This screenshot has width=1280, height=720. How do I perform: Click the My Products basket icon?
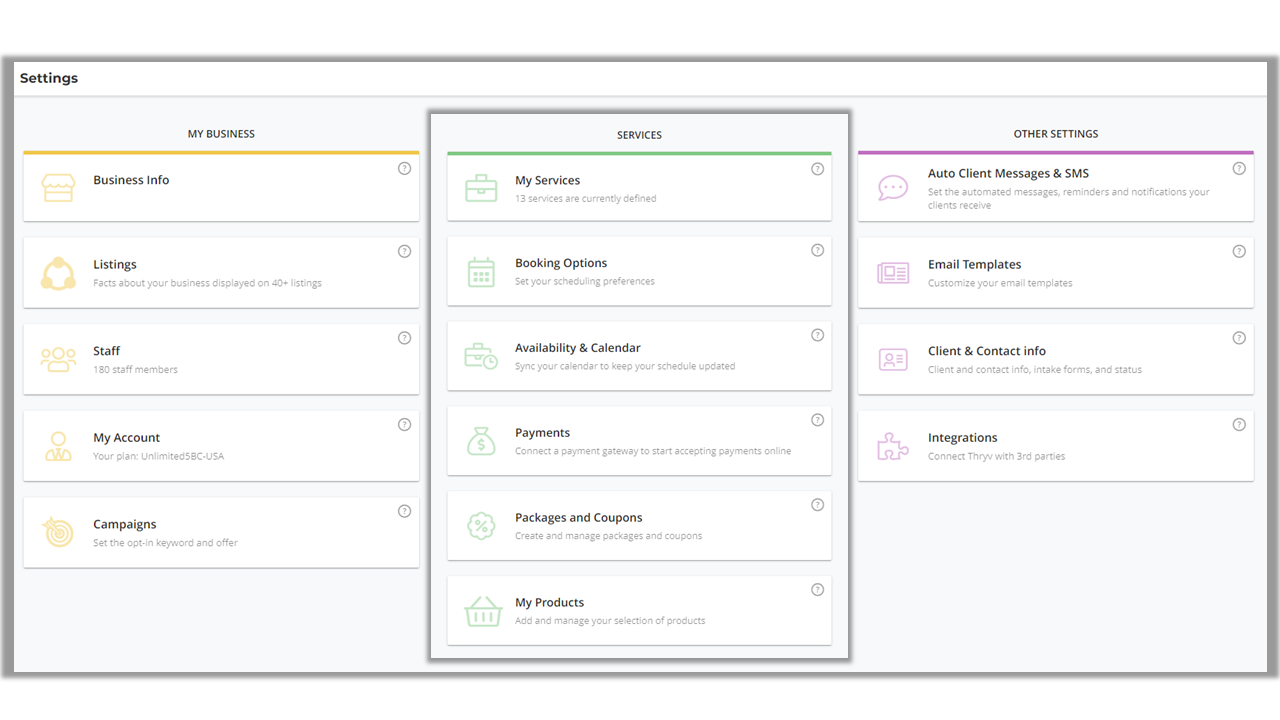coord(482,611)
